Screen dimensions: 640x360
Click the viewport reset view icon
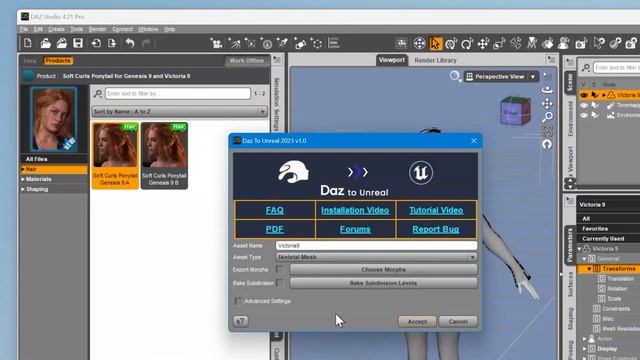[x=547, y=144]
